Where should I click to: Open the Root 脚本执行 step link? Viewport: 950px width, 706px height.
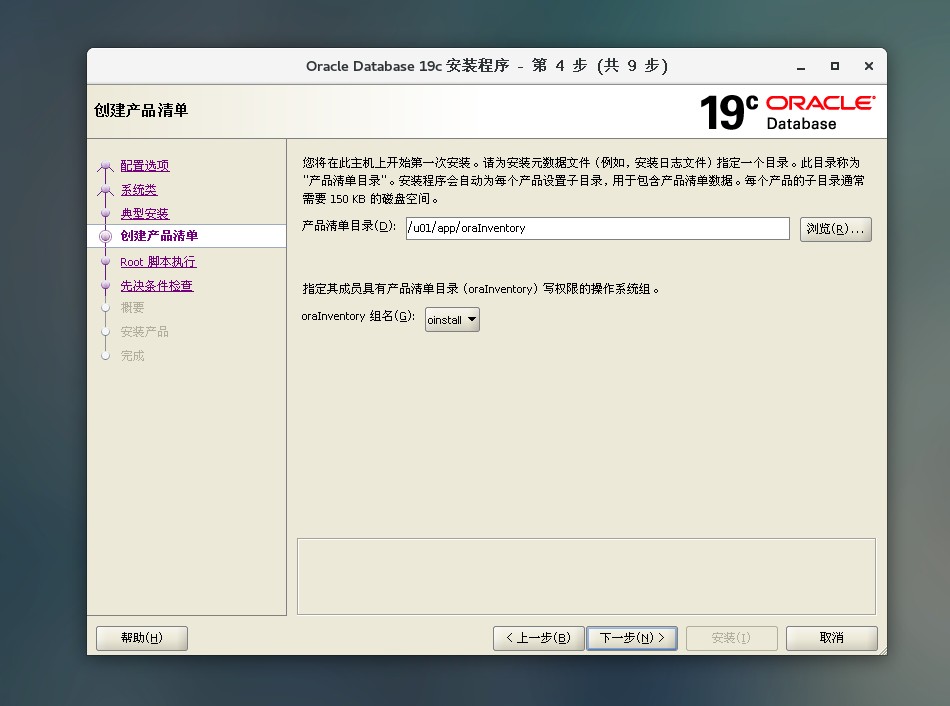coord(158,262)
